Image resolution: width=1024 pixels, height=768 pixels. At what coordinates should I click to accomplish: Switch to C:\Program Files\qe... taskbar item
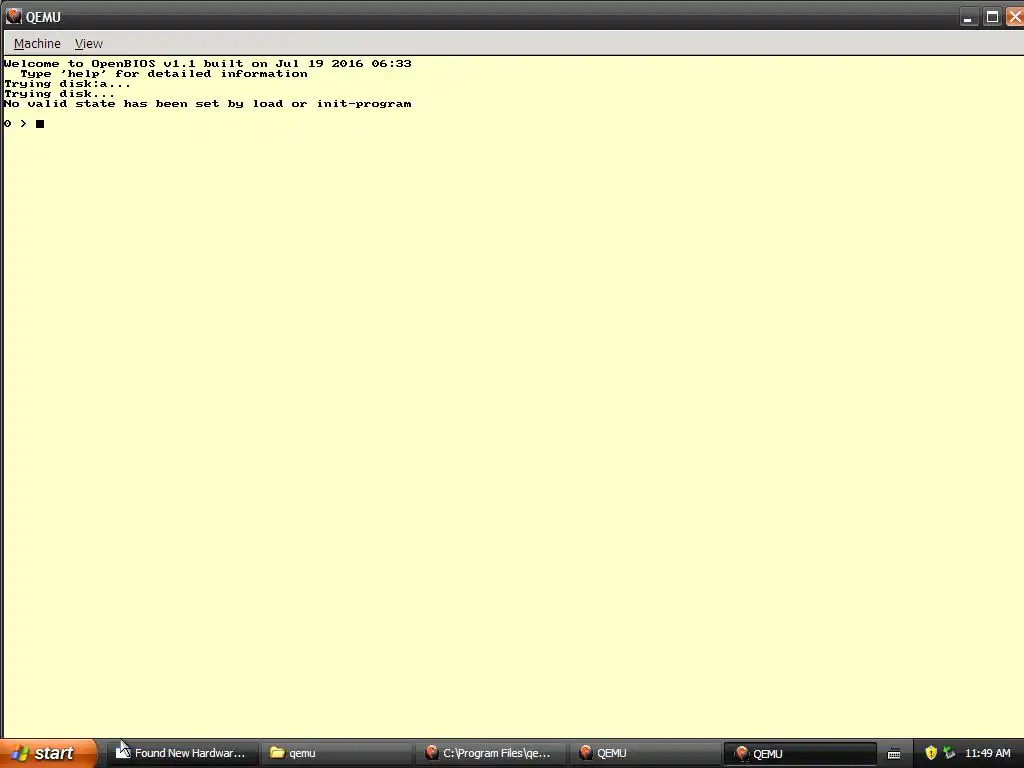(490, 753)
